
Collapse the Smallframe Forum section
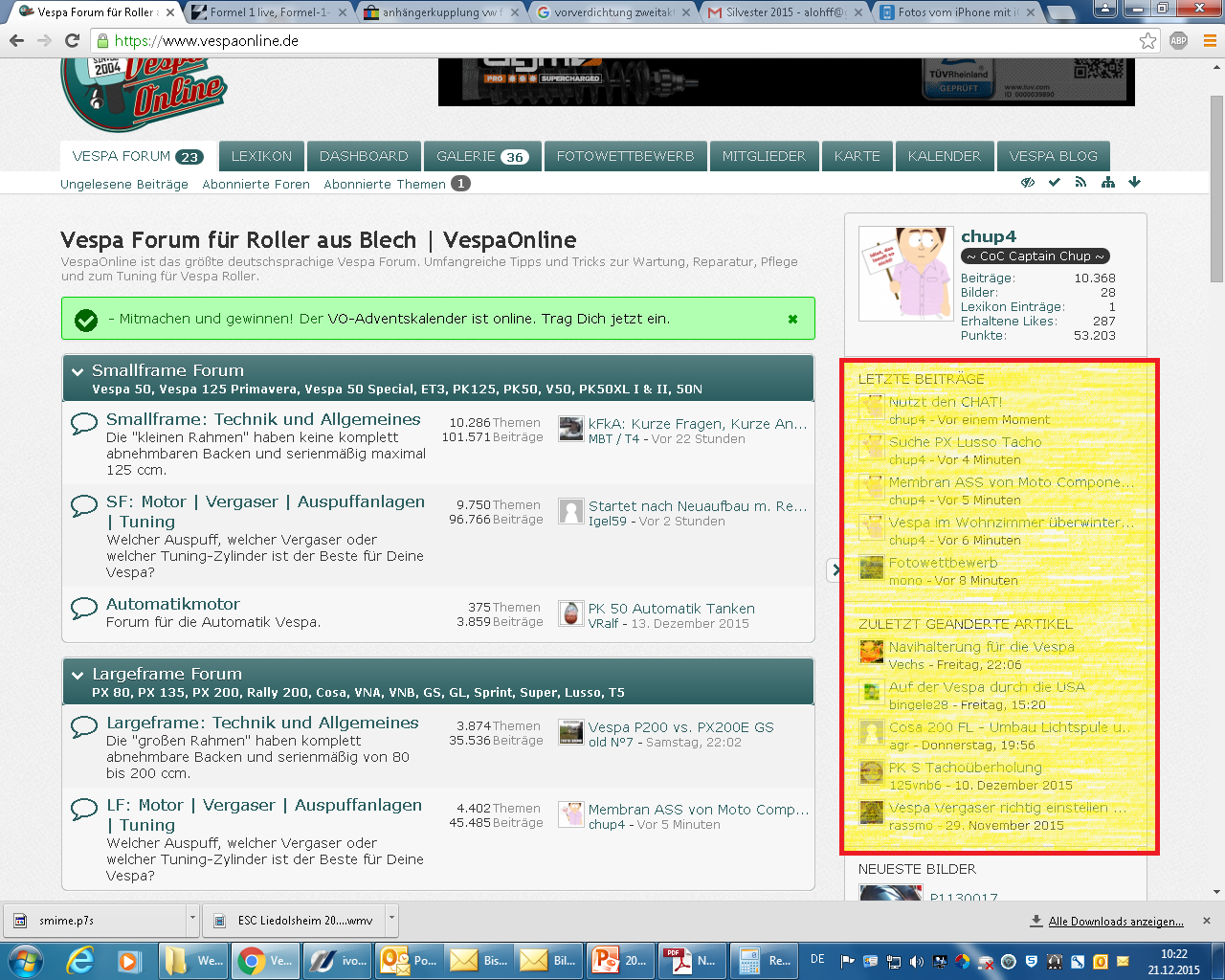(x=77, y=371)
